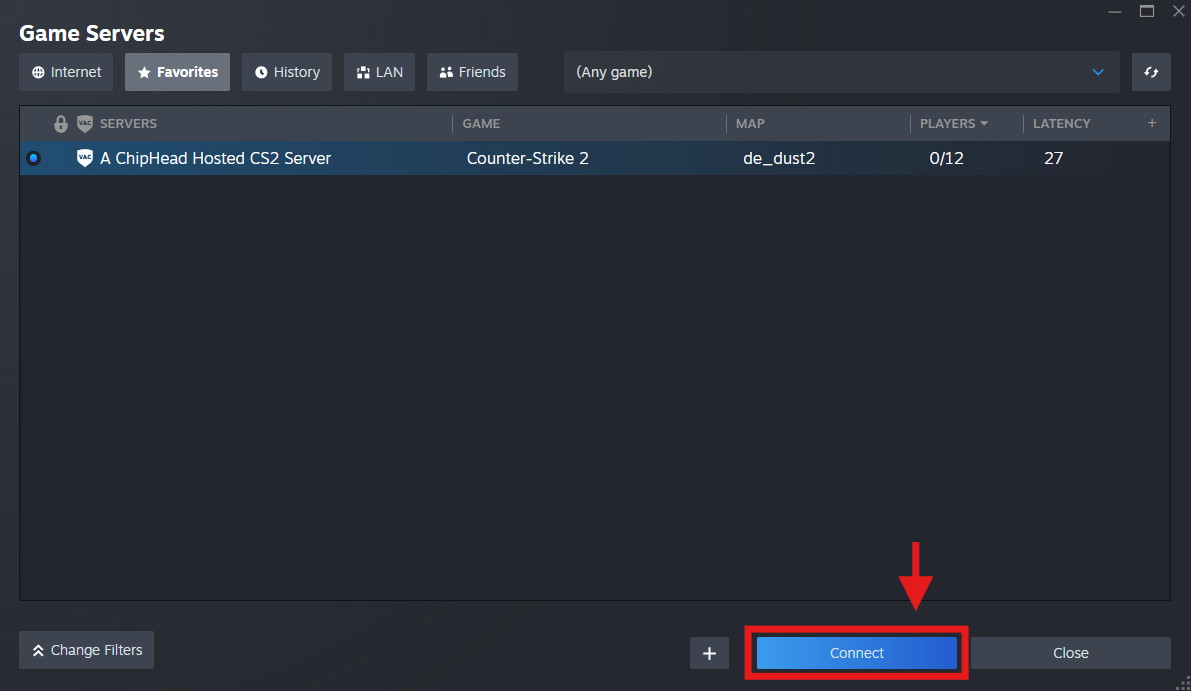
Task: Switch to the Internet tab
Action: [x=66, y=72]
